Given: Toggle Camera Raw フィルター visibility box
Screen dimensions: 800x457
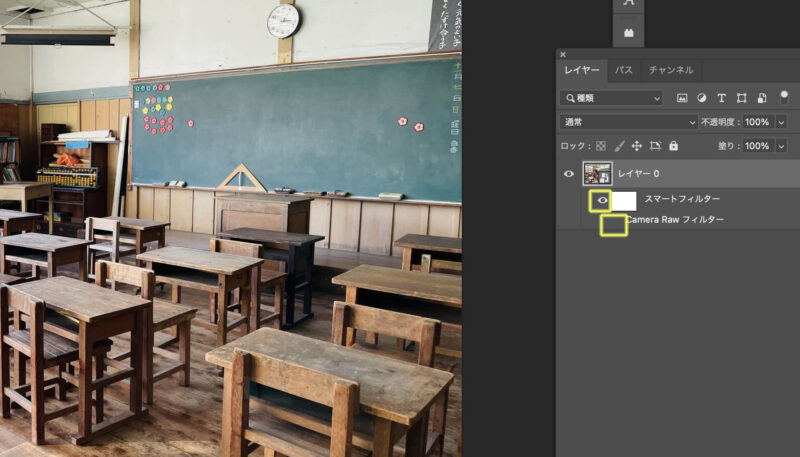Looking at the screenshot, I should tap(613, 225).
